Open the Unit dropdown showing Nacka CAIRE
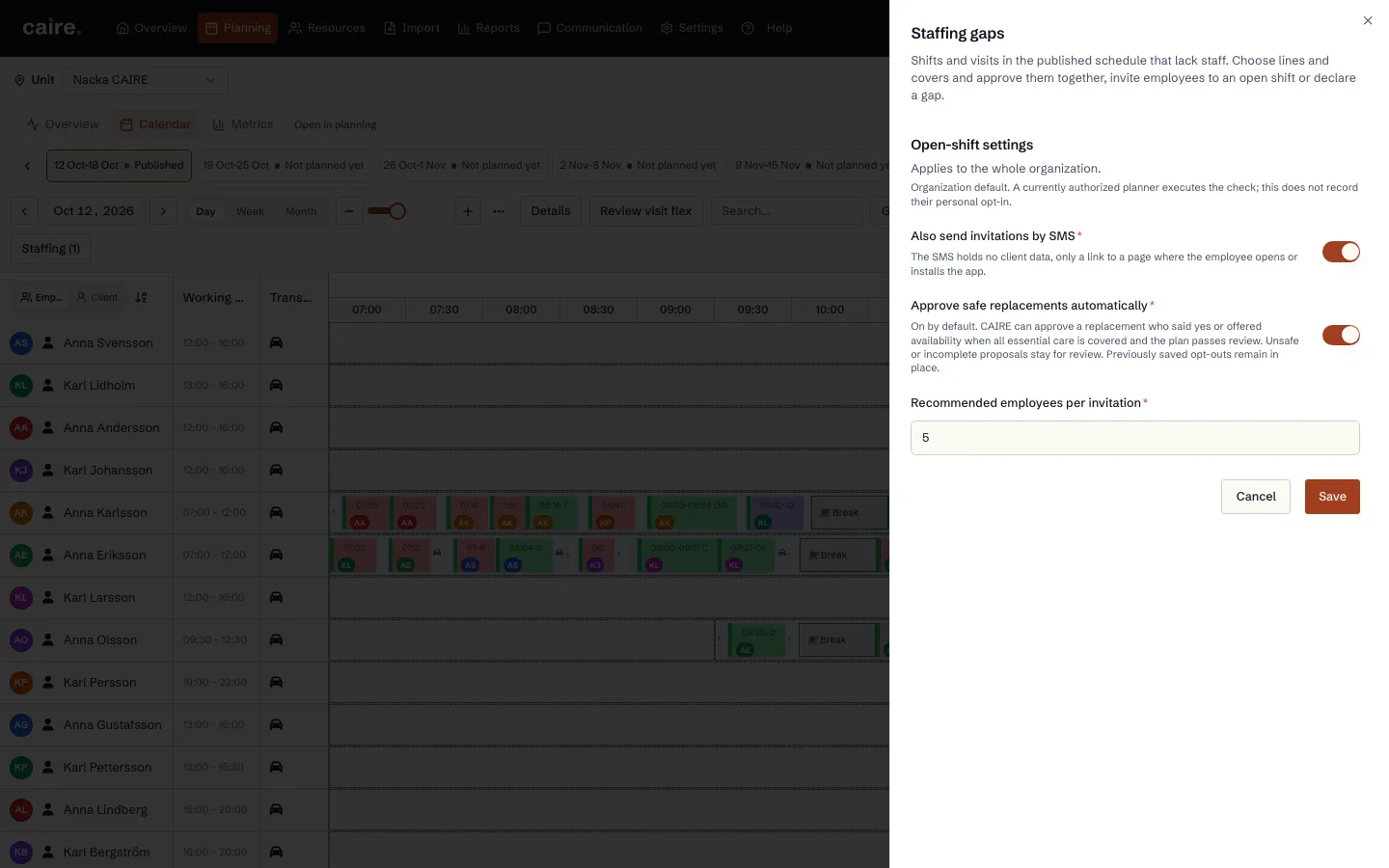The image size is (1389, 868). pos(145,80)
